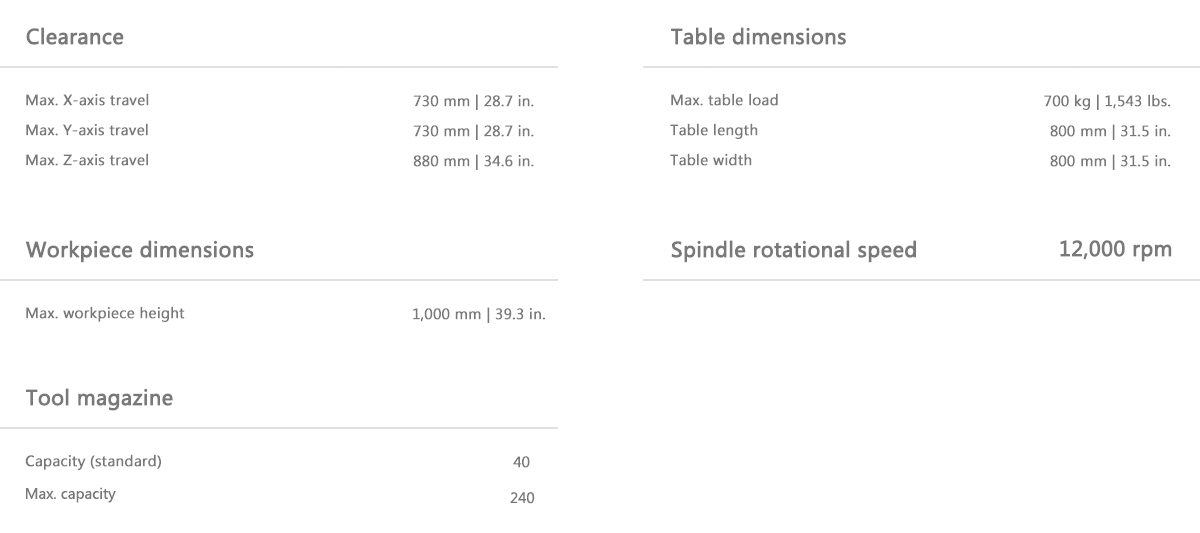Click the 1,000 mm workpiece height value
This screenshot has width=1200, height=533.
pos(479,314)
